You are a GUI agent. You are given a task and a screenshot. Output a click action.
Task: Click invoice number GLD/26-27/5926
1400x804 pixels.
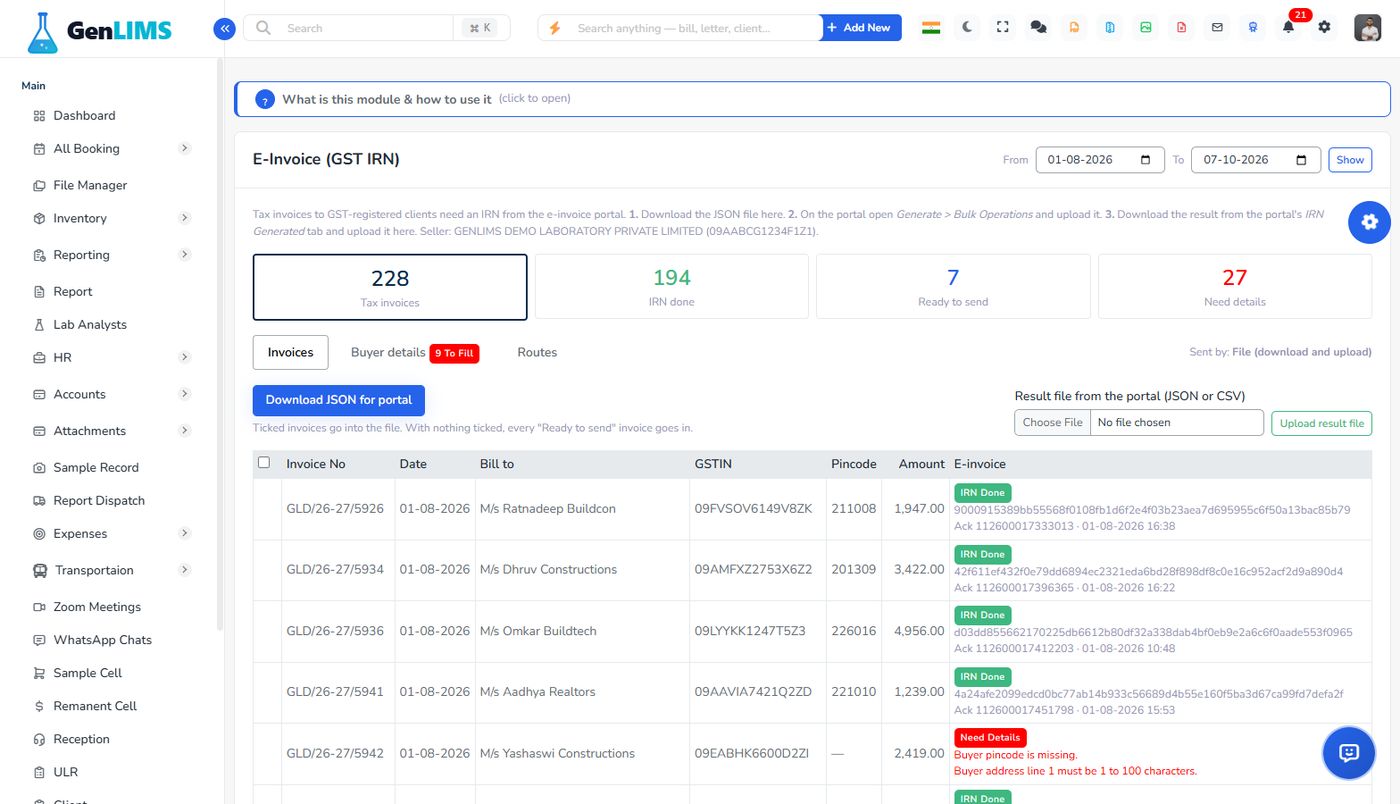pos(335,509)
